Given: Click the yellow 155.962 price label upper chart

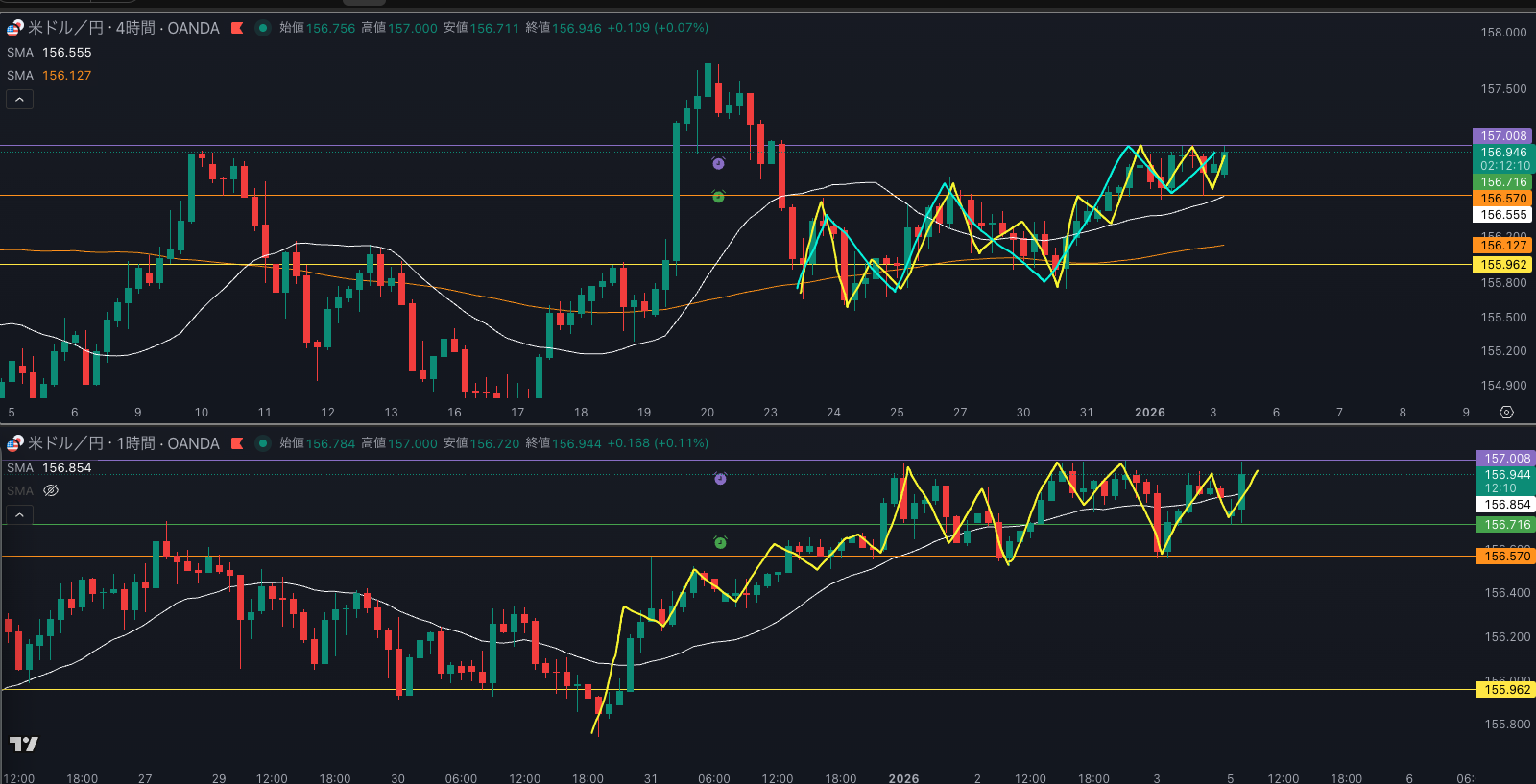Looking at the screenshot, I should tap(1503, 265).
